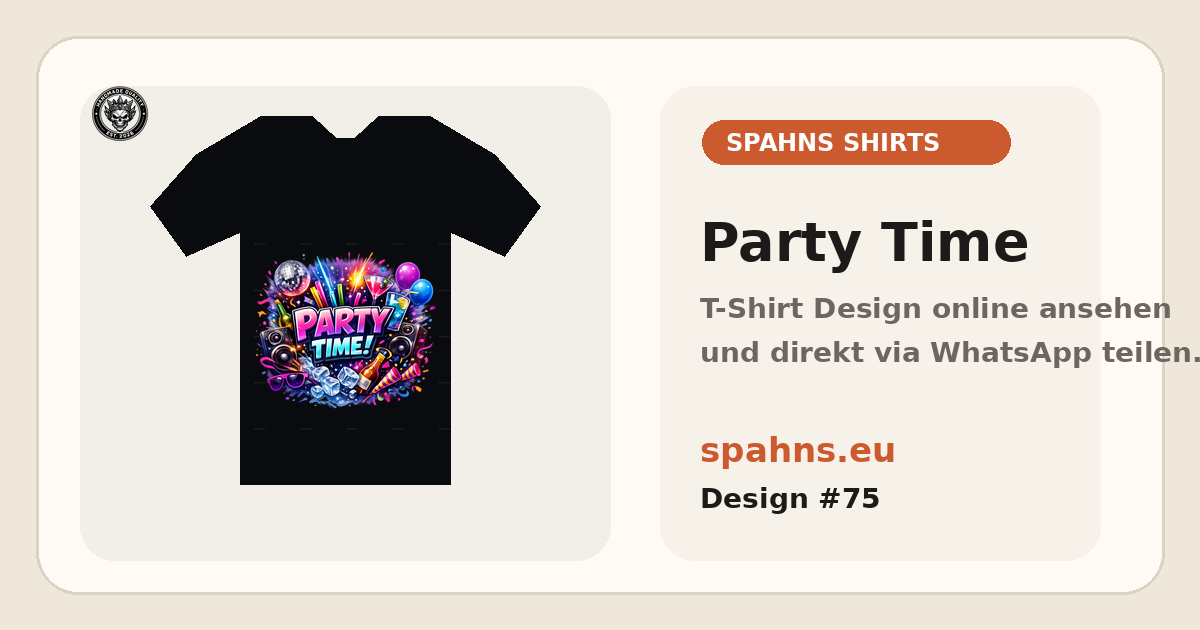Viewport: 1200px width, 630px height.
Task: Click the T-Shirt Design online ansehen text
Action: pos(935,309)
